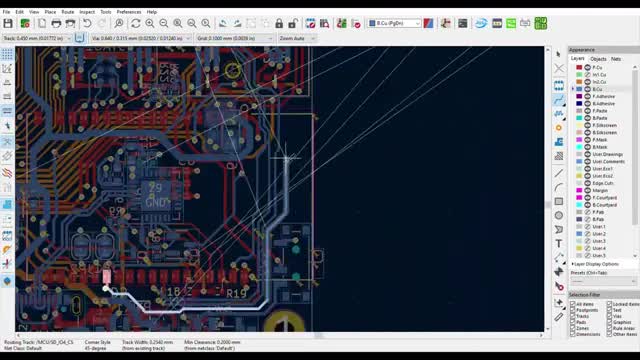Toggle auto track width button
Image resolution: width=640 pixels, height=360 pixels.
[80, 38]
